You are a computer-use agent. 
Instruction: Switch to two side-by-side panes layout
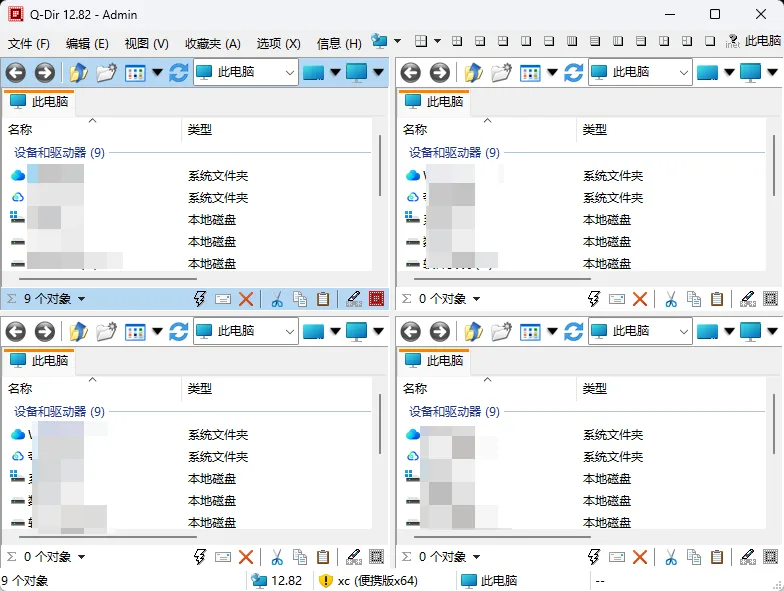click(526, 41)
